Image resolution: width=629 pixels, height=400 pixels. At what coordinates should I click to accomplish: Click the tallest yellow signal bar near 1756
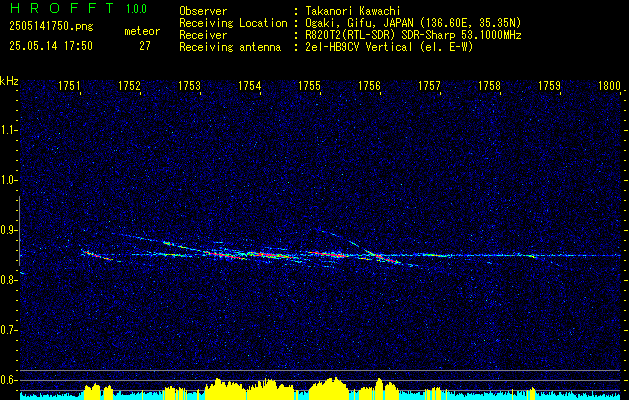point(379,387)
